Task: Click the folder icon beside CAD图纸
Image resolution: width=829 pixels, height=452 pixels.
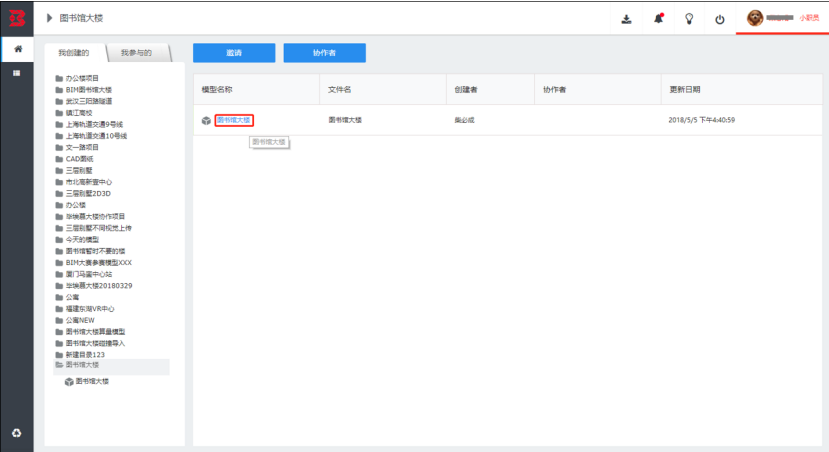Action: (x=59, y=159)
